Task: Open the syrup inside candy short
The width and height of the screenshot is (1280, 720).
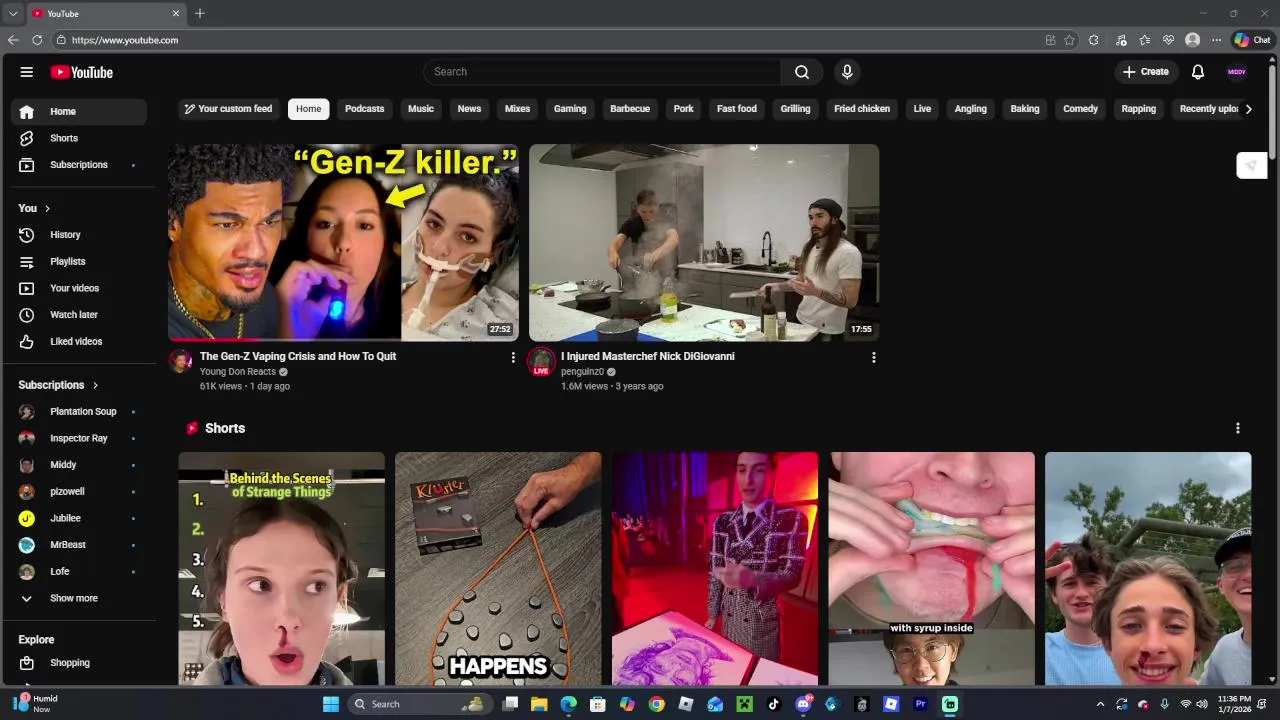Action: [x=932, y=568]
